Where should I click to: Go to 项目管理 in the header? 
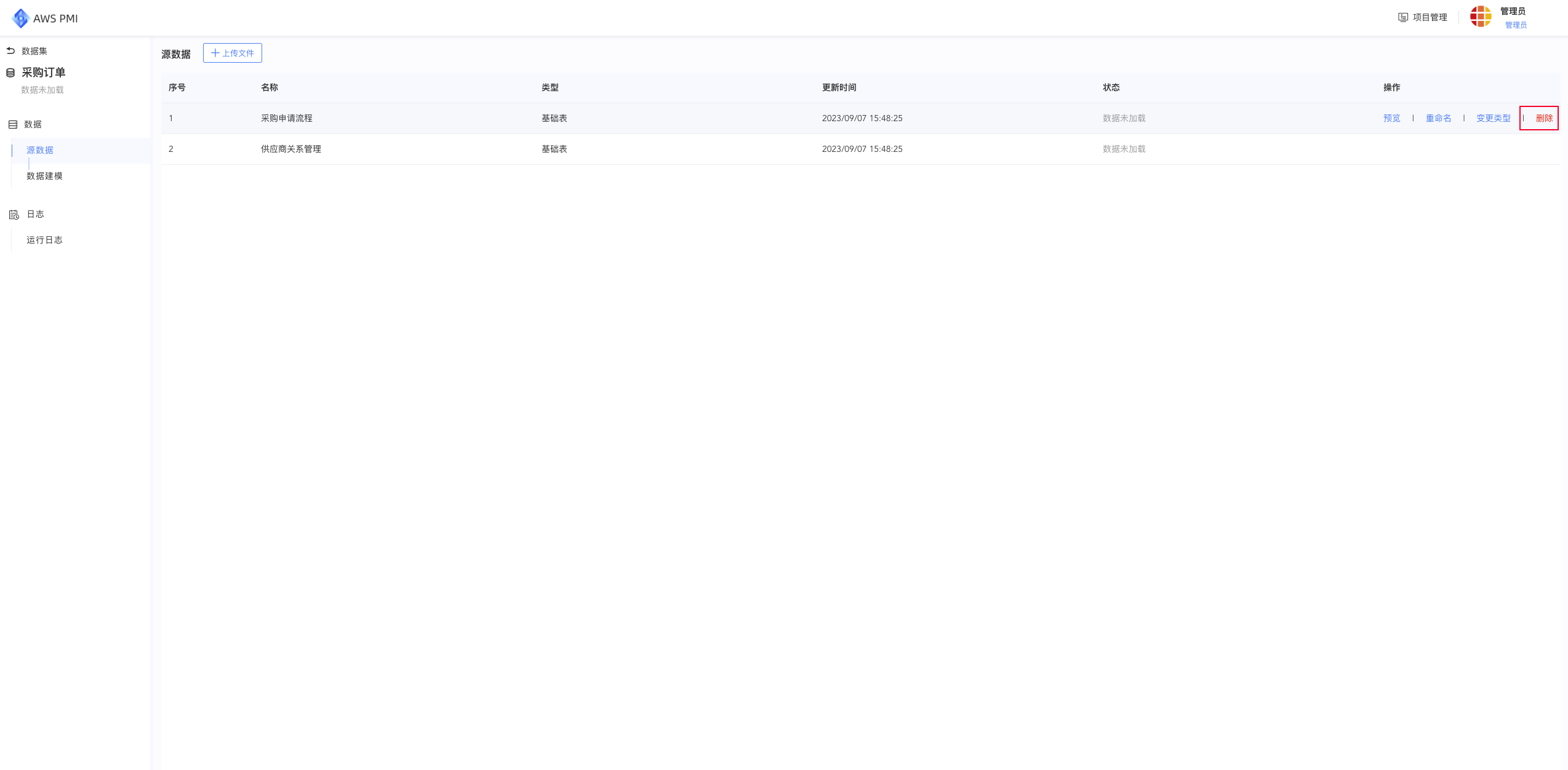pos(1430,17)
